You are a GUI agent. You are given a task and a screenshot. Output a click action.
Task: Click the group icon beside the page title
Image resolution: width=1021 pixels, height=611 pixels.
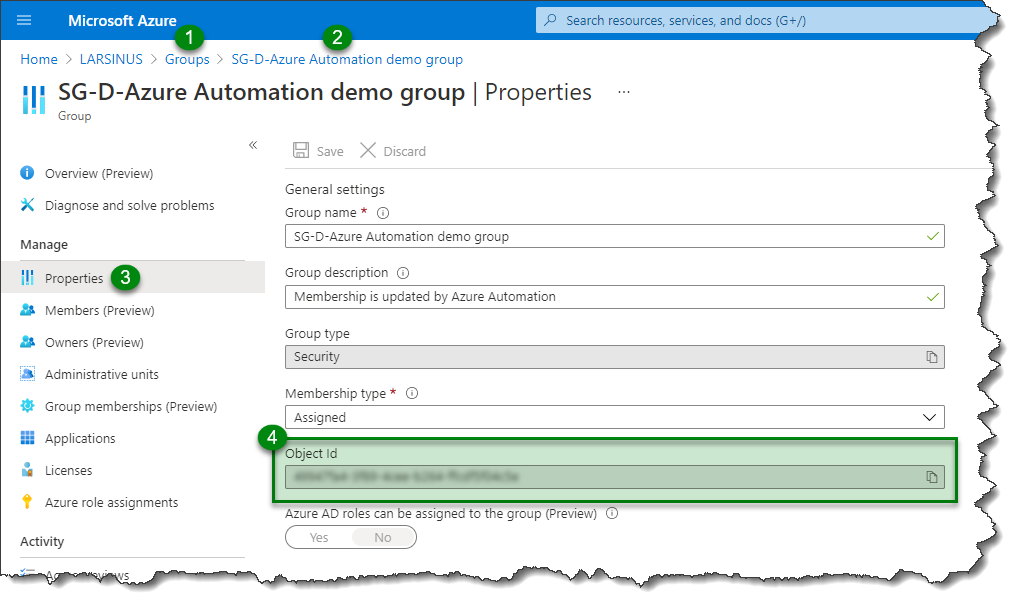point(33,100)
